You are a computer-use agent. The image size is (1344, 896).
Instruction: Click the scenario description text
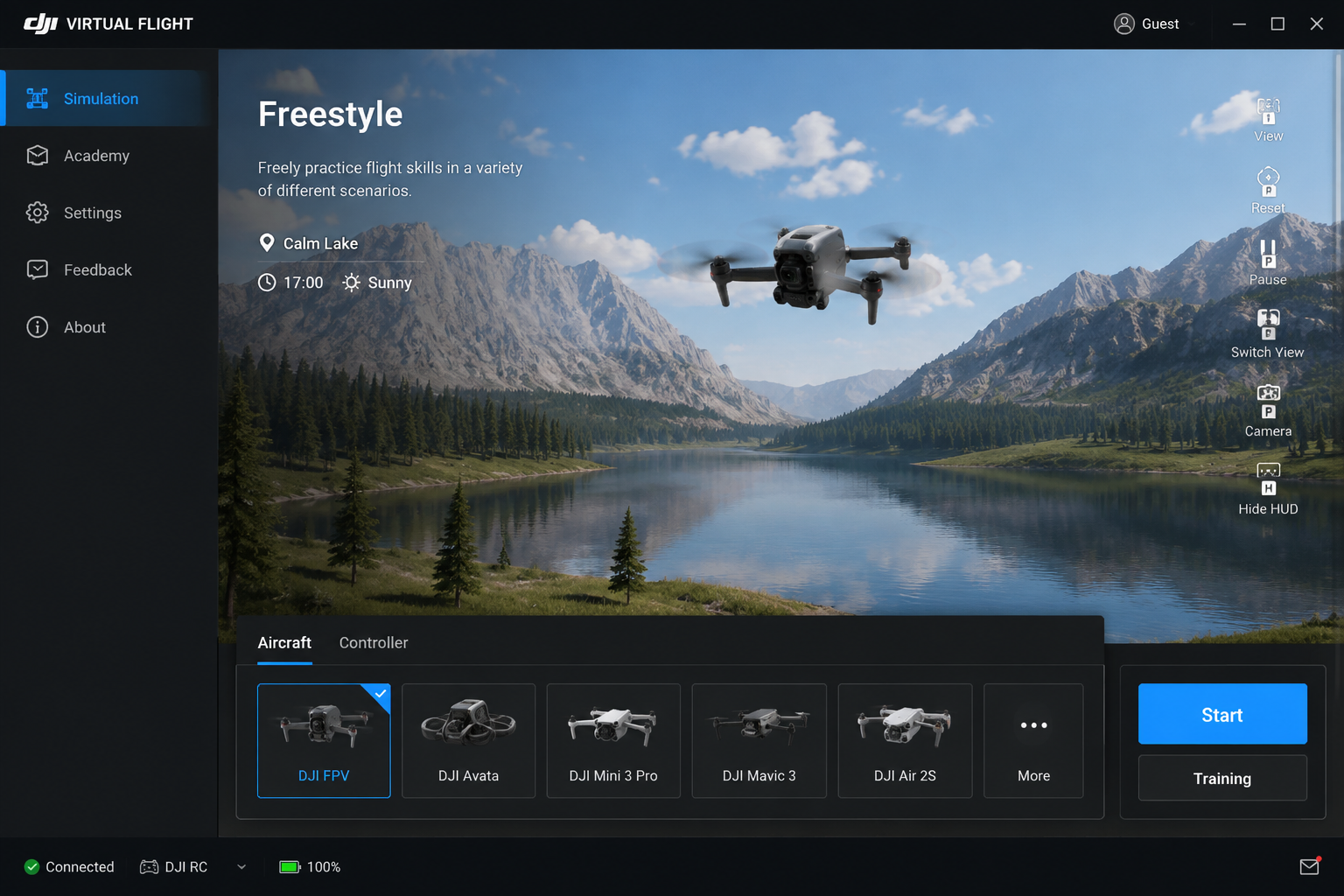tap(390, 178)
